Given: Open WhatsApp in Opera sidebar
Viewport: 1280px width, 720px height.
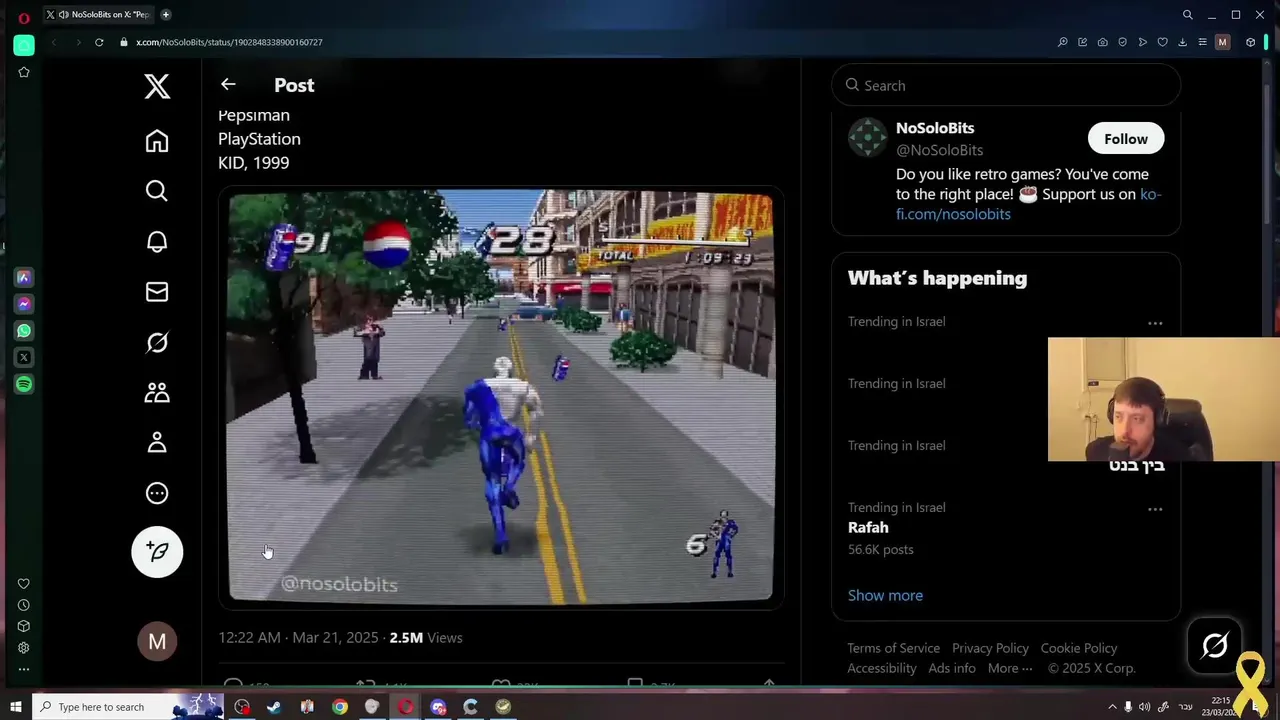Looking at the screenshot, I should 24,331.
